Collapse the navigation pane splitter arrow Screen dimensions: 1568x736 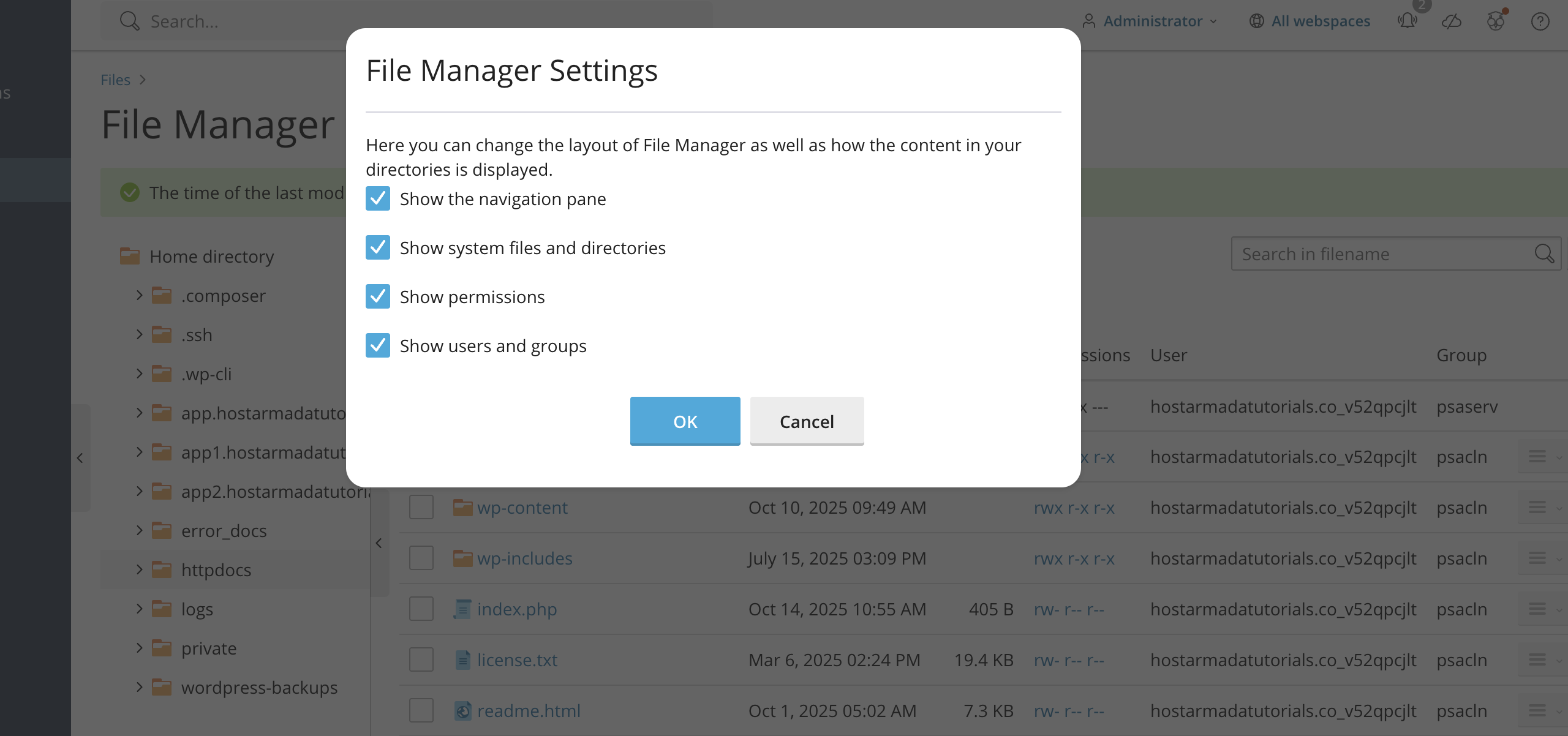click(379, 543)
